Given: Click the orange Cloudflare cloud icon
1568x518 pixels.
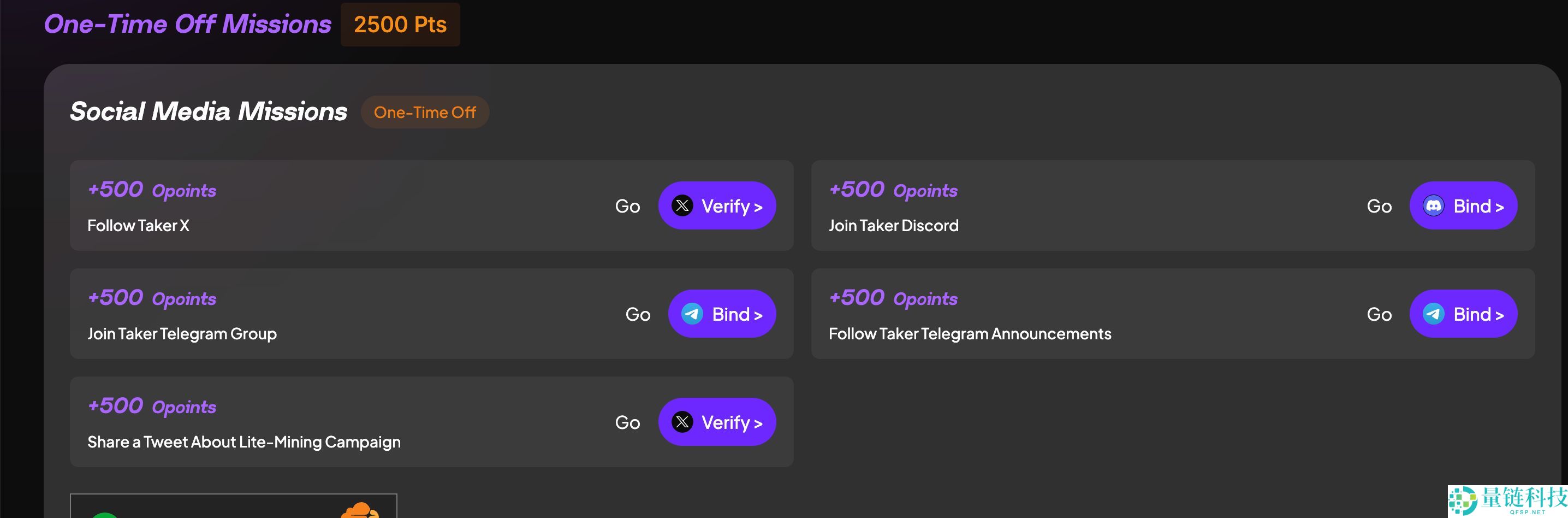Looking at the screenshot, I should 360,511.
